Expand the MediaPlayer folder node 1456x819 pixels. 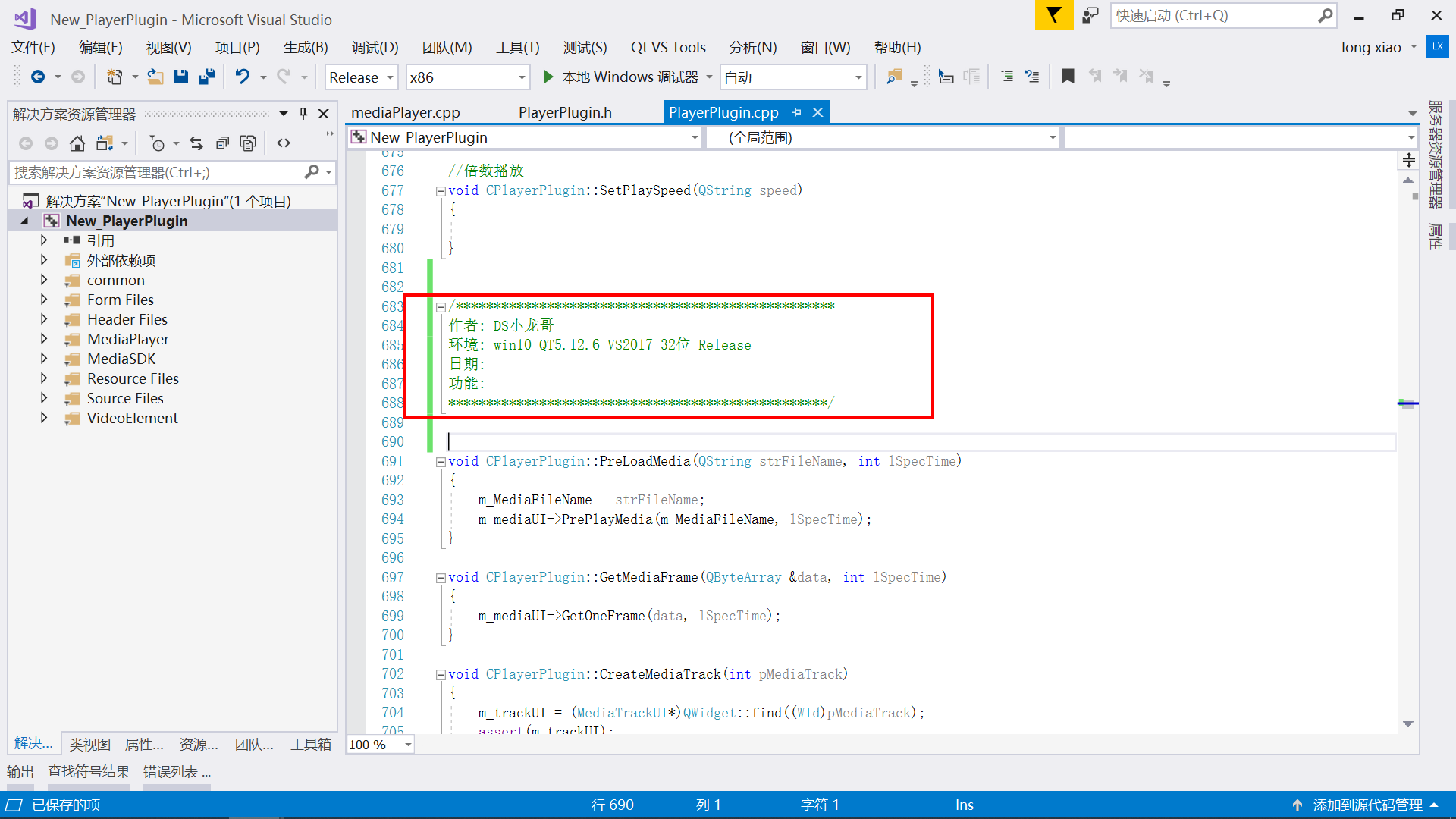pos(44,339)
